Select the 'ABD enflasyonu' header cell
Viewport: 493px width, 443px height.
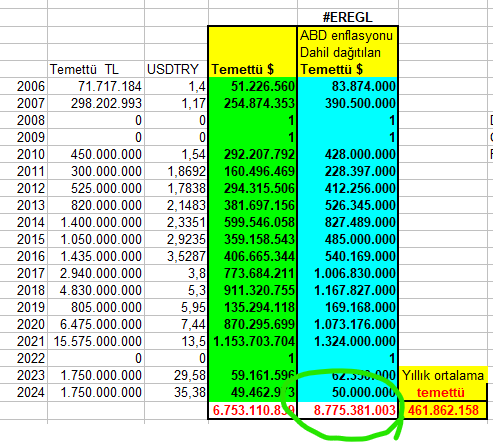tap(347, 35)
